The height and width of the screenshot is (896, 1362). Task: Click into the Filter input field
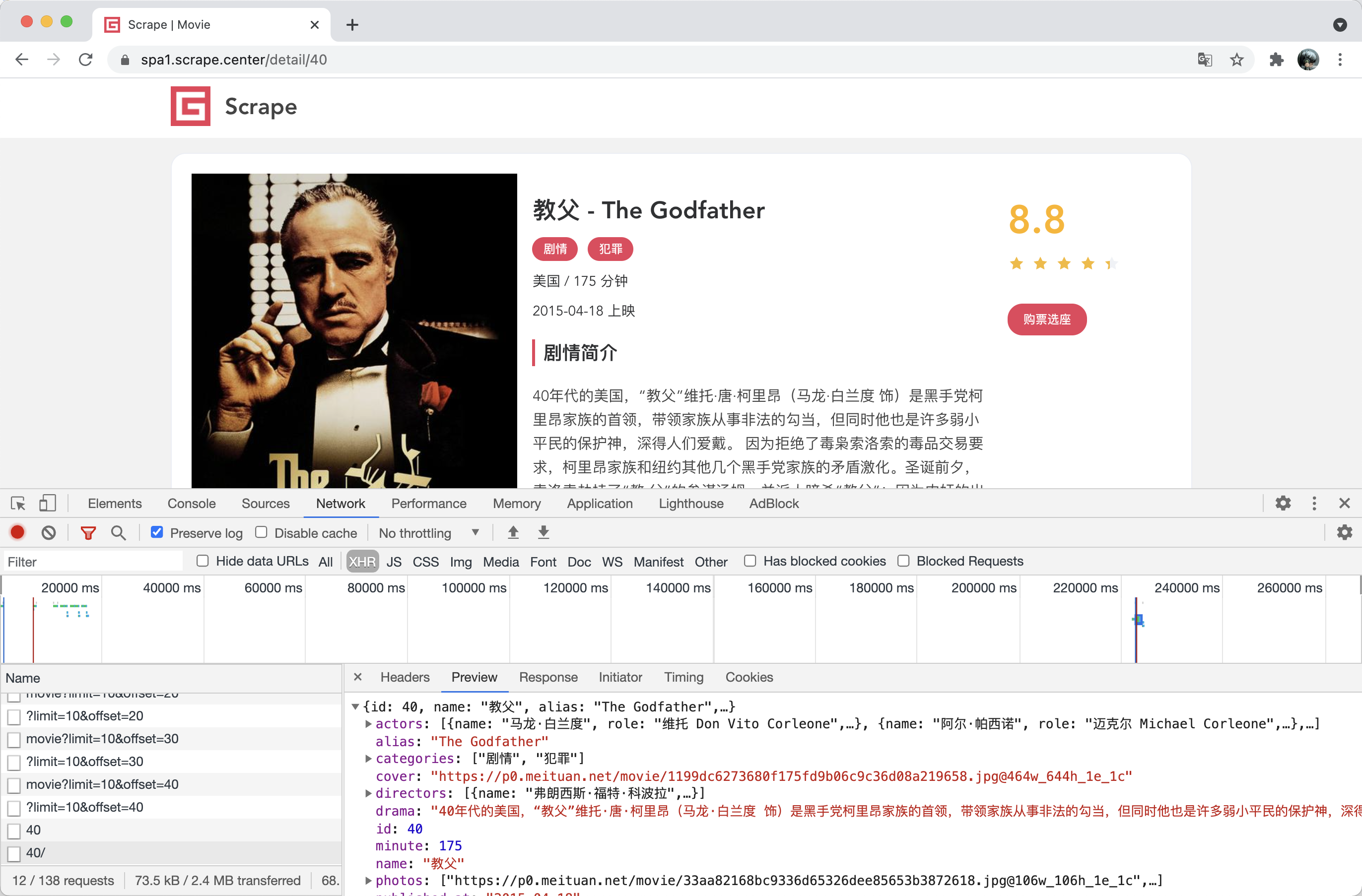click(93, 562)
